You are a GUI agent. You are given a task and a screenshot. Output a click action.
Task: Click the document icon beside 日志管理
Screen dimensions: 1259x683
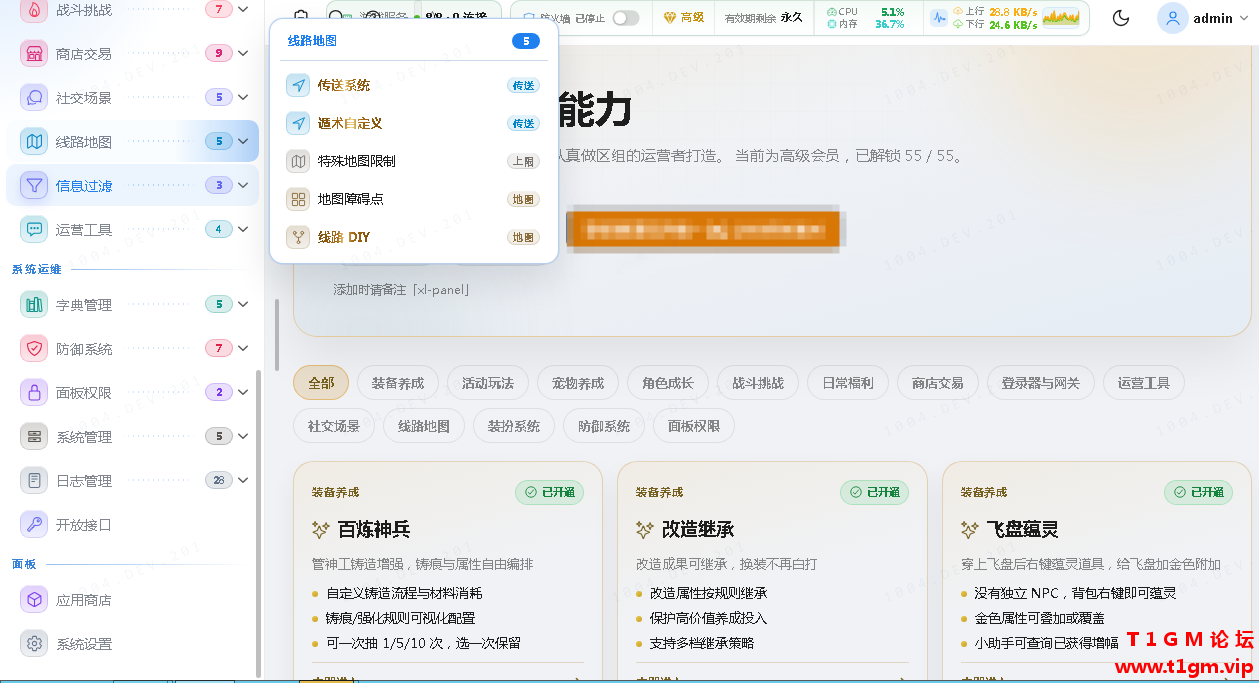coord(35,481)
